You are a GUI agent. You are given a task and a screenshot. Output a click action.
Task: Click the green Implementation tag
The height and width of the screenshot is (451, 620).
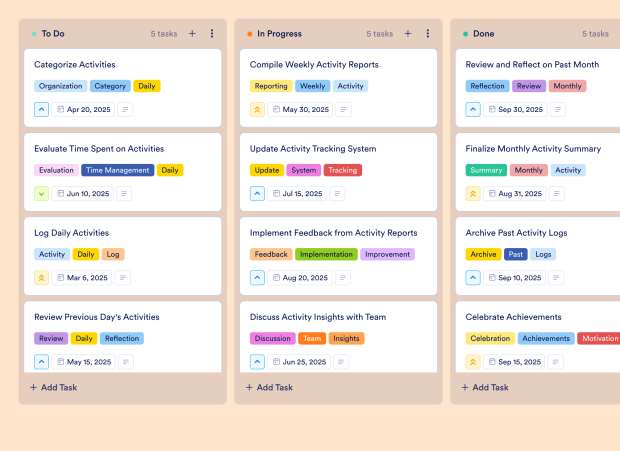point(326,254)
